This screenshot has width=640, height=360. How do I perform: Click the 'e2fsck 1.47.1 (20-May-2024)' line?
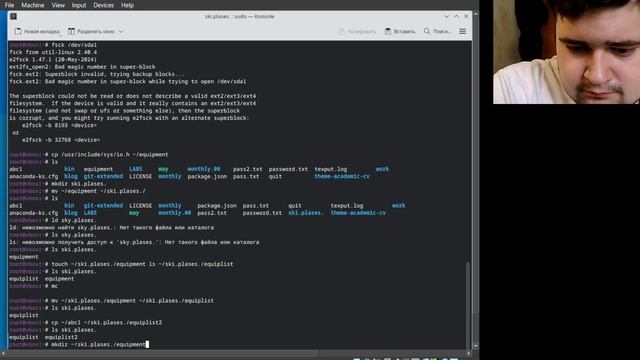pyautogui.click(x=53, y=60)
